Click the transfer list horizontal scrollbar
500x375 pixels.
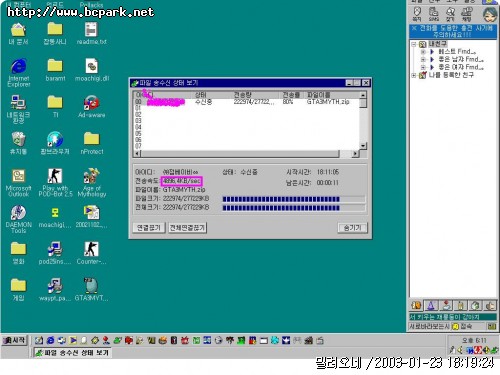(246, 154)
